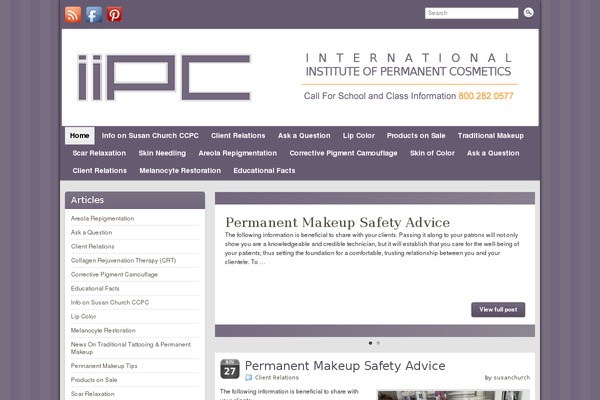
Task: Open Info on Susan Church CCPC menu
Action: [150, 136]
